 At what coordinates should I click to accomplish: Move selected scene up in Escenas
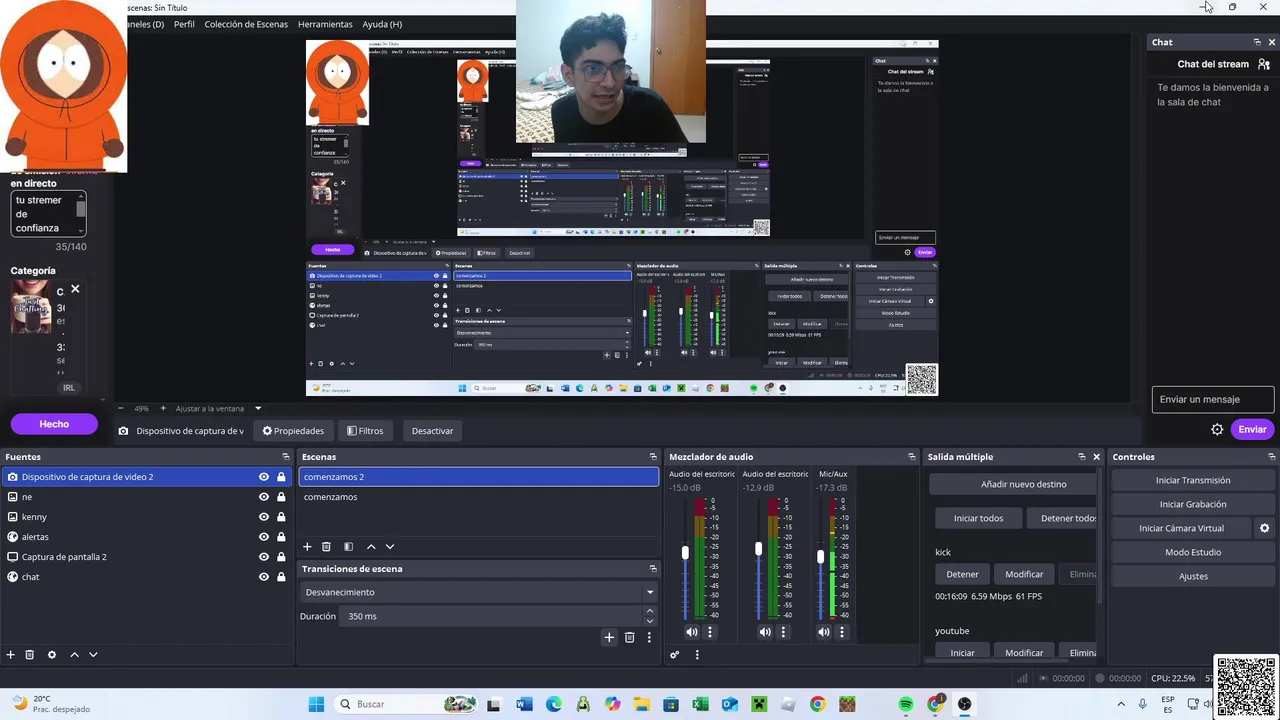point(371,547)
